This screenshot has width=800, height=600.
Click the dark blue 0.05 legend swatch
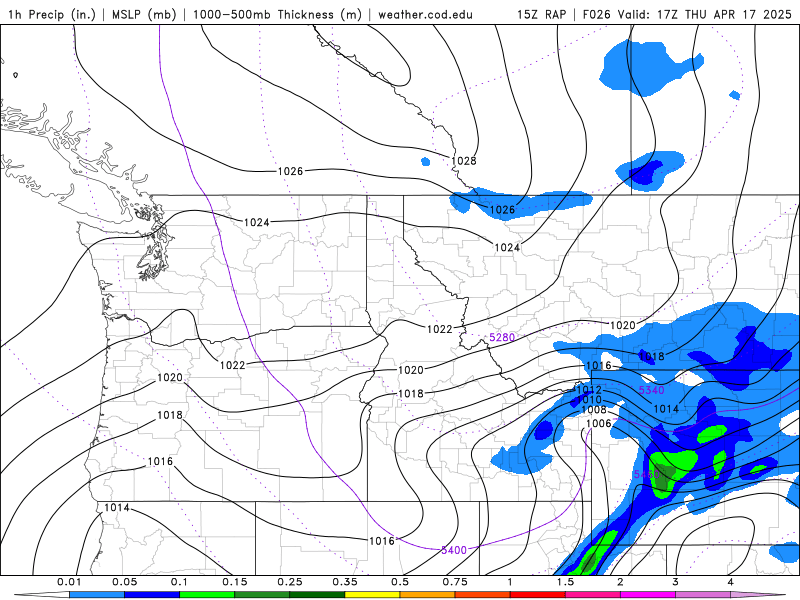[152, 595]
